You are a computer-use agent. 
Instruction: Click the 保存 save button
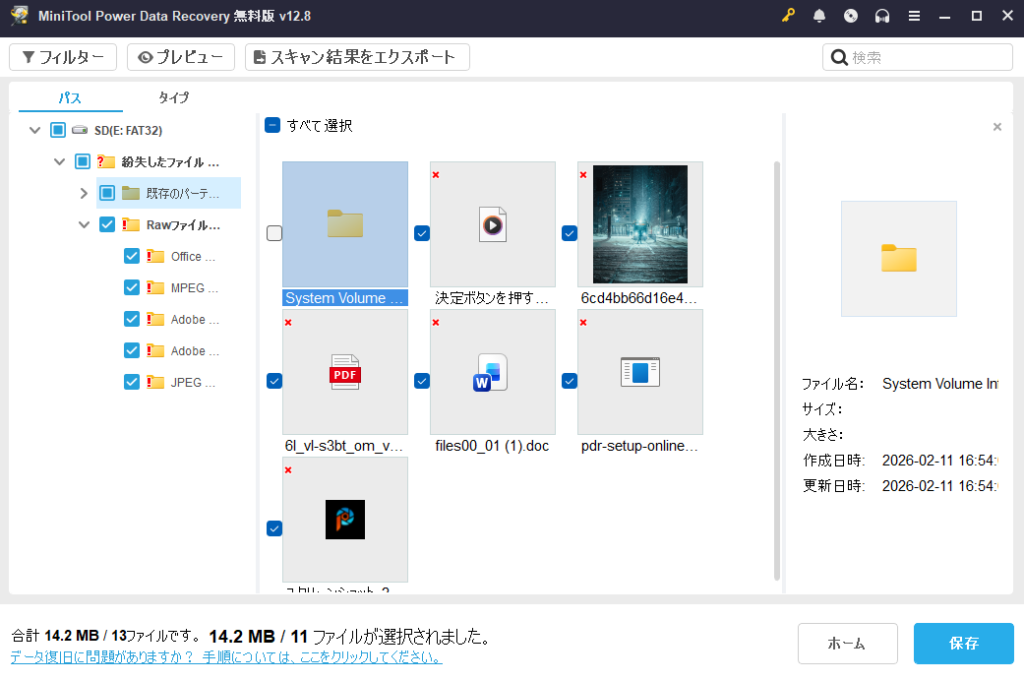click(x=963, y=644)
